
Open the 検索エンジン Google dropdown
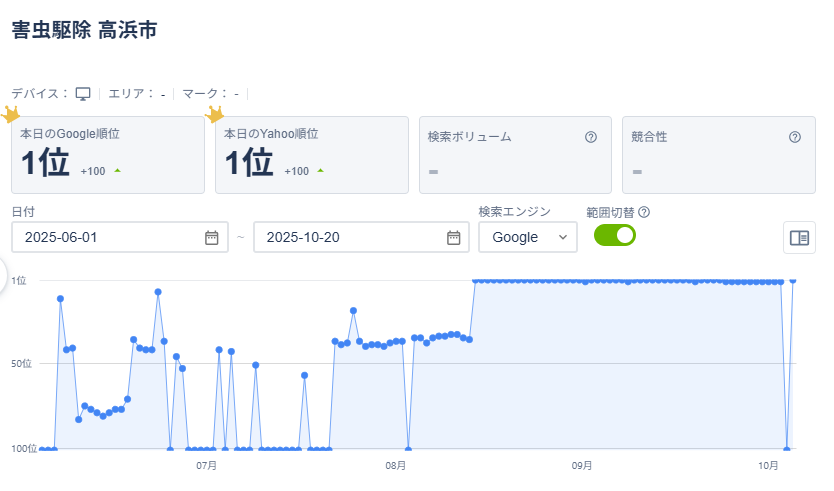point(527,237)
